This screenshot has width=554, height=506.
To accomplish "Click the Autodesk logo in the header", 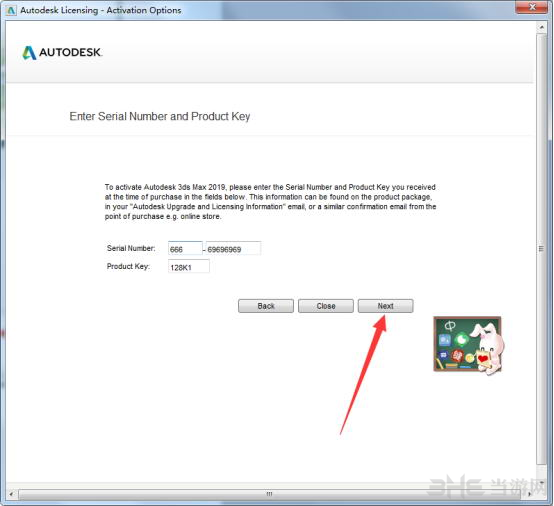I will 62,53.
